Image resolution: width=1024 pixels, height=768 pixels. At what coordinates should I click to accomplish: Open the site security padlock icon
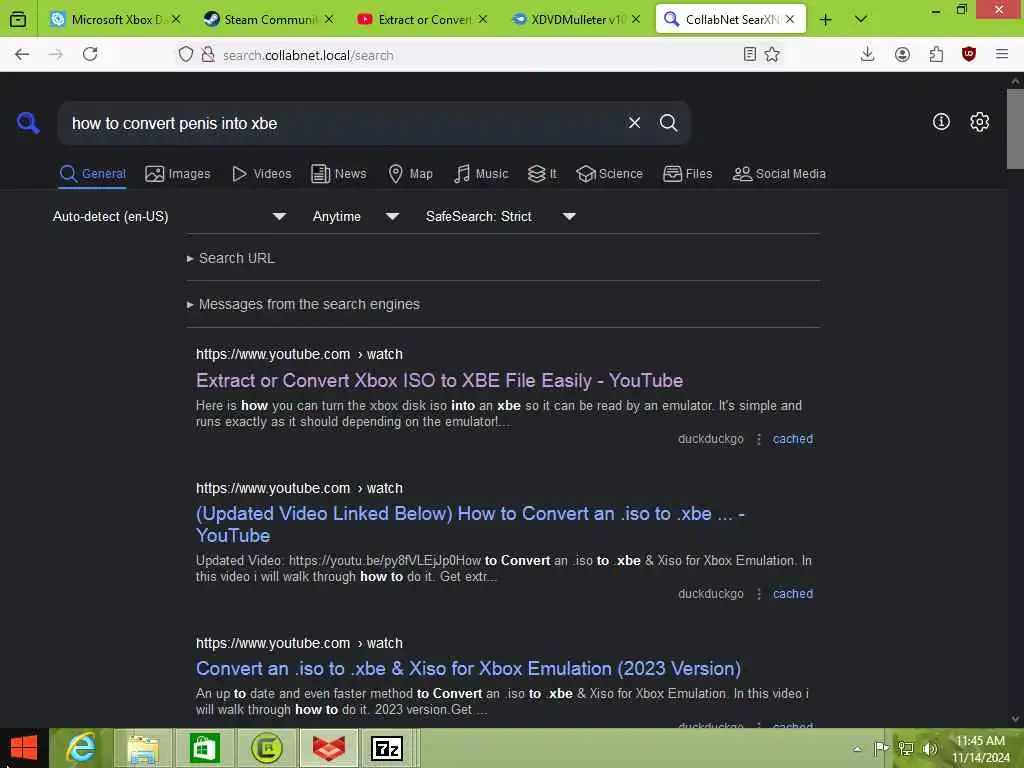(208, 54)
